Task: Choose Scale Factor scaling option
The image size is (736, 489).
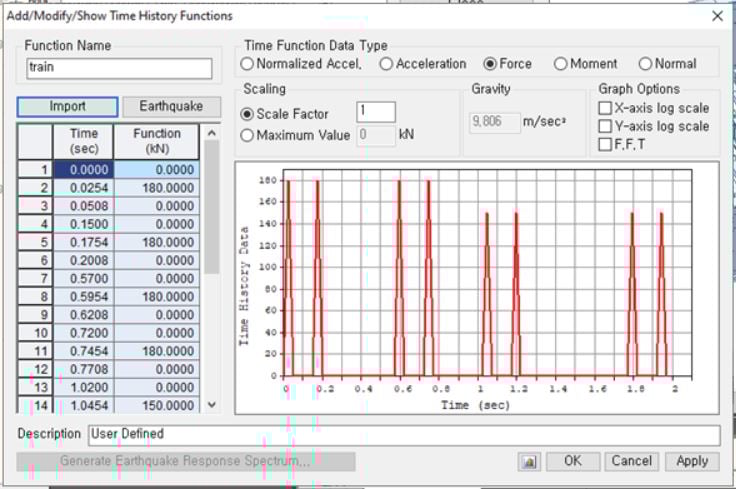Action: tap(284, 114)
